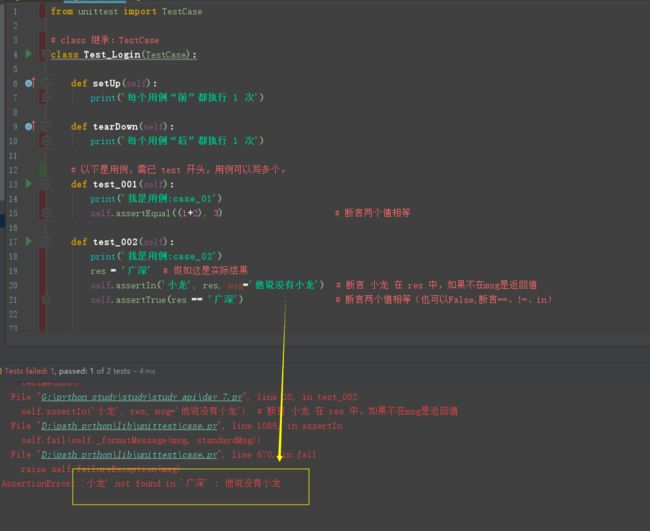Click the tests failed summary status

78,371
